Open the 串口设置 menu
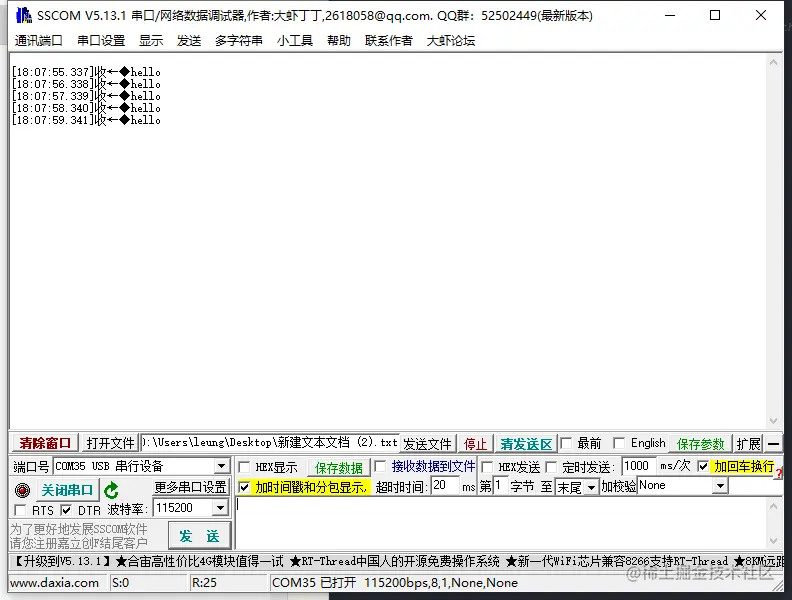This screenshot has height=600, width=792. click(x=101, y=40)
